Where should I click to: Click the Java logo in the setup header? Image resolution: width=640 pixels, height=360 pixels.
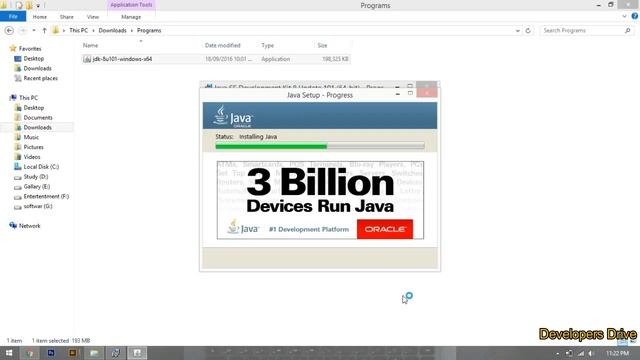(x=233, y=116)
